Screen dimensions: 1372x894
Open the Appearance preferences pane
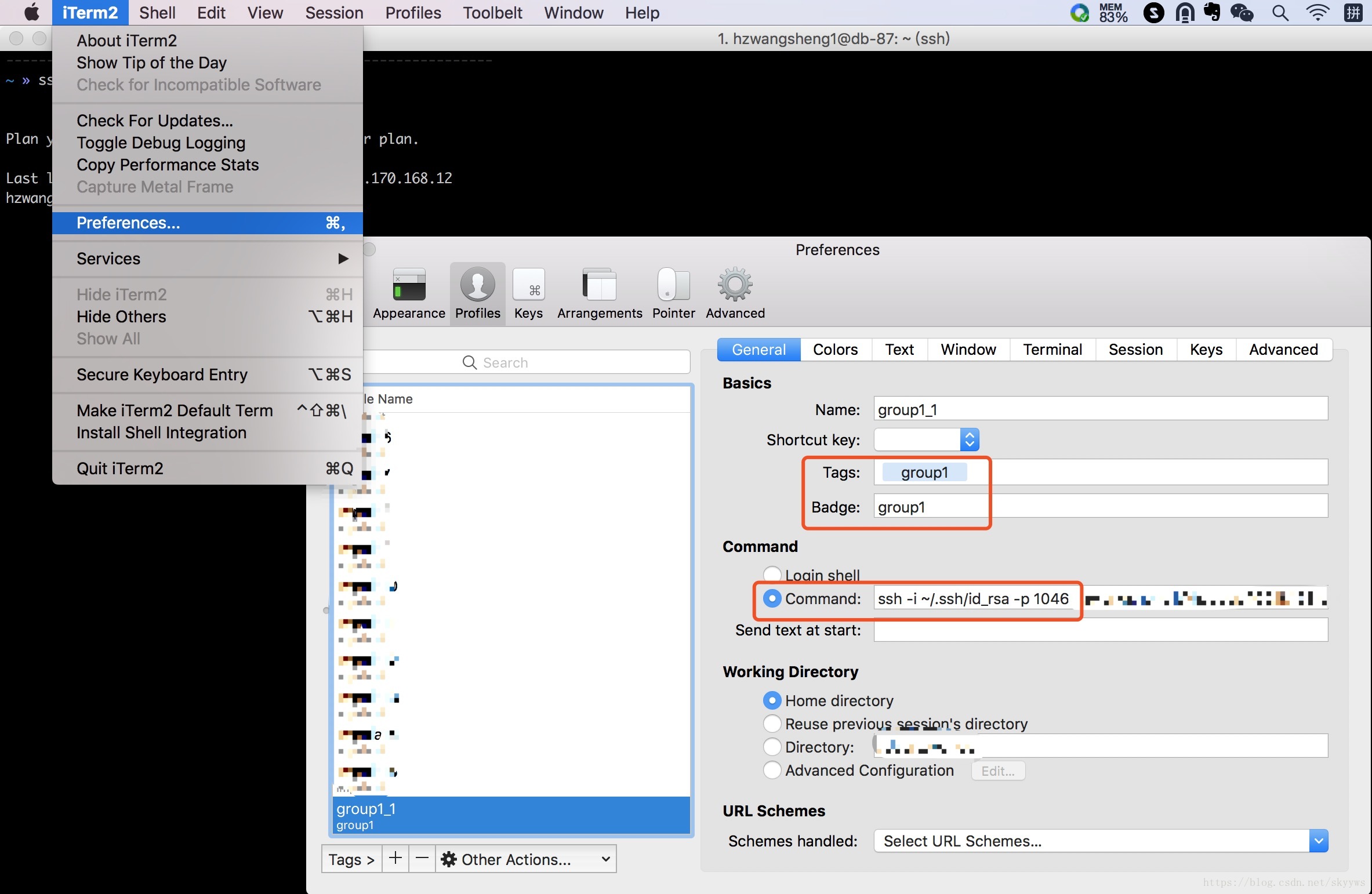[x=409, y=293]
